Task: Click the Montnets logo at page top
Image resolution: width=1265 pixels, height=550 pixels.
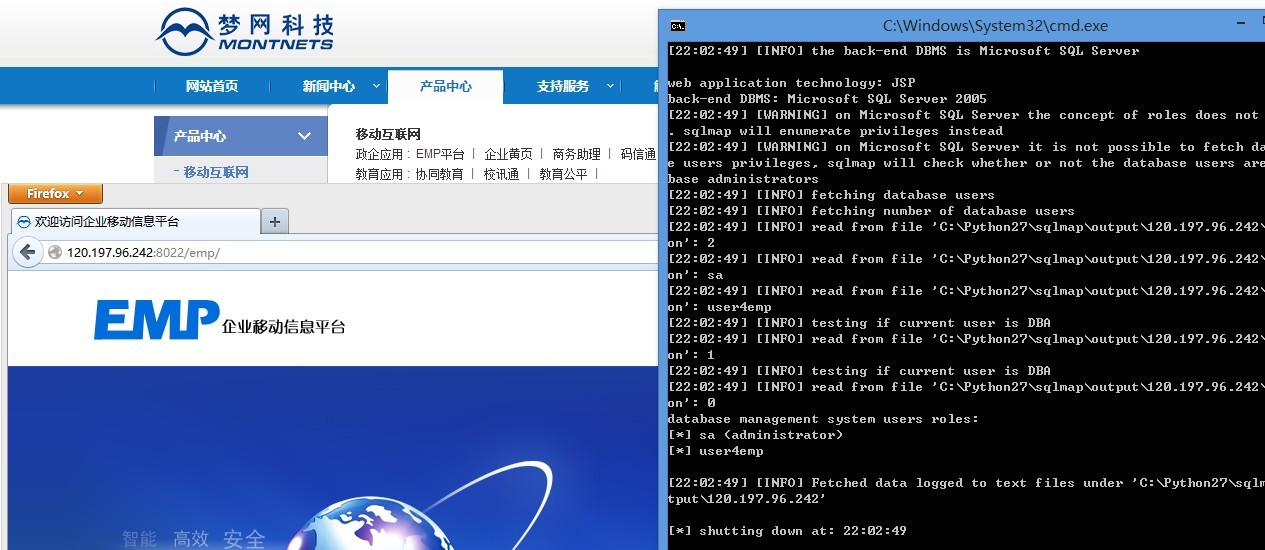Action: [246, 32]
